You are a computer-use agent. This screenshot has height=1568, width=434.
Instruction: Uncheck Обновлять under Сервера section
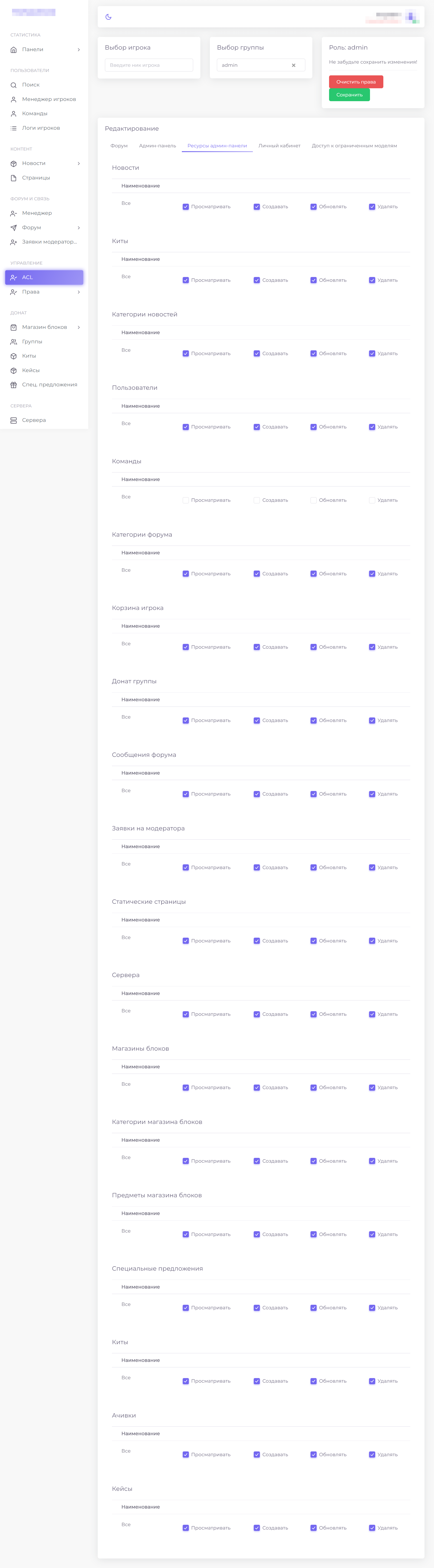click(x=314, y=1014)
